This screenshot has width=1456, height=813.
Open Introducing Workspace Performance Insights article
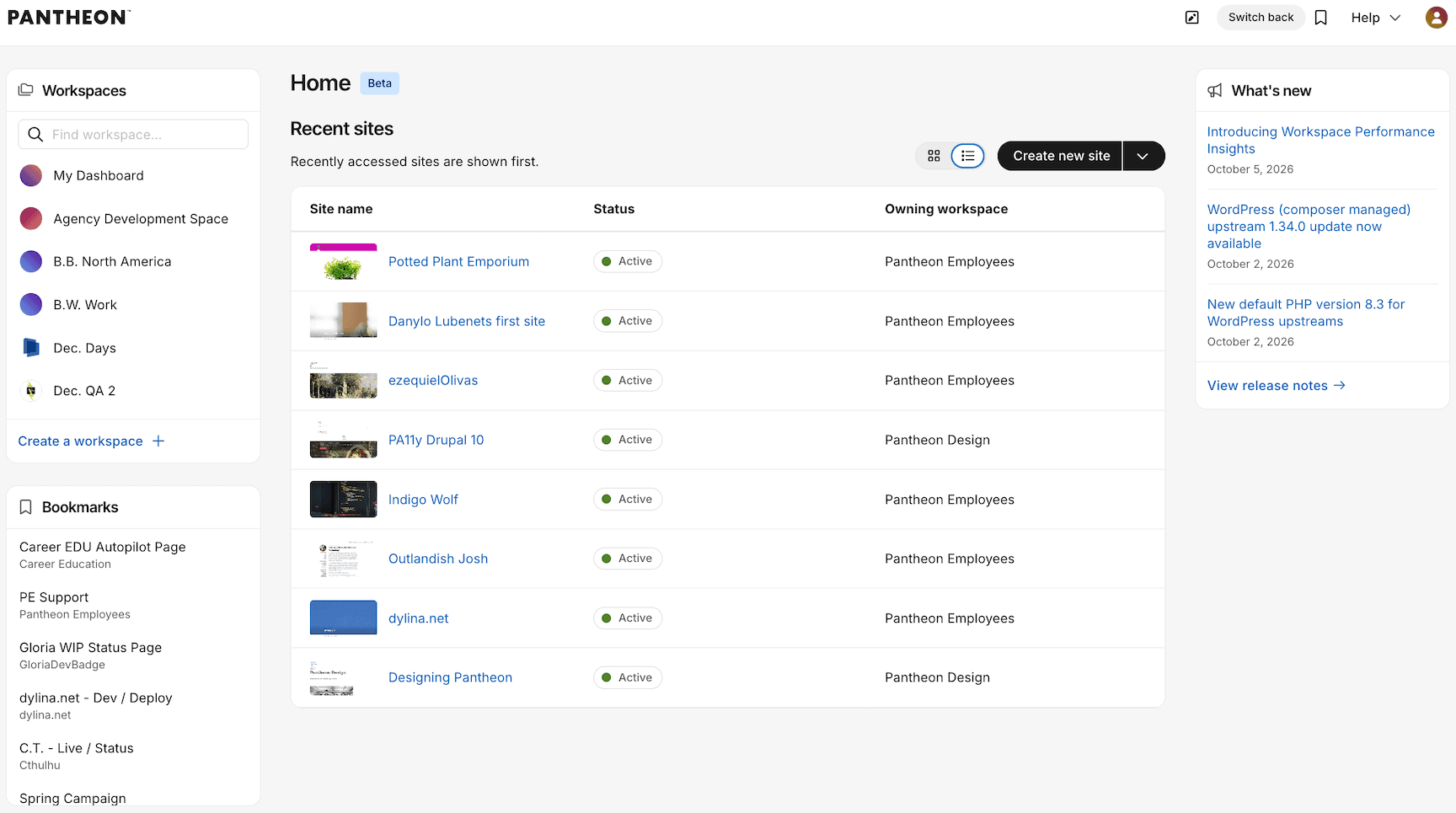click(x=1321, y=141)
